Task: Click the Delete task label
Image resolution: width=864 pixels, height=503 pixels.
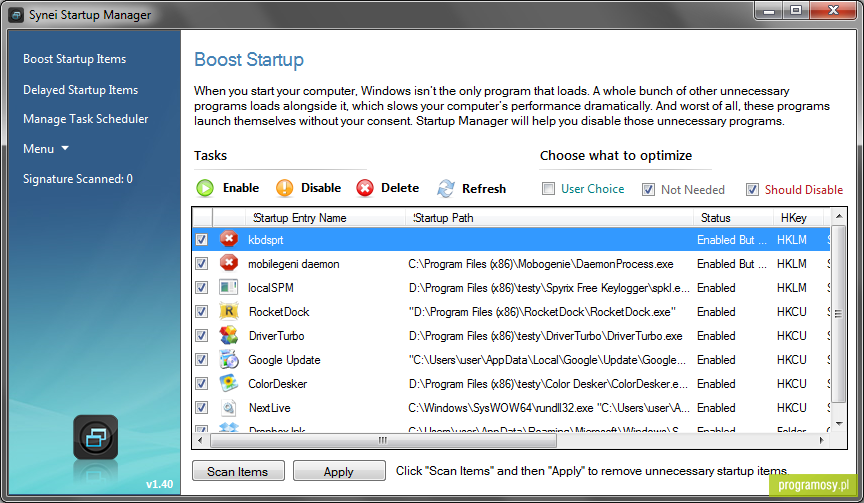Action: point(400,188)
